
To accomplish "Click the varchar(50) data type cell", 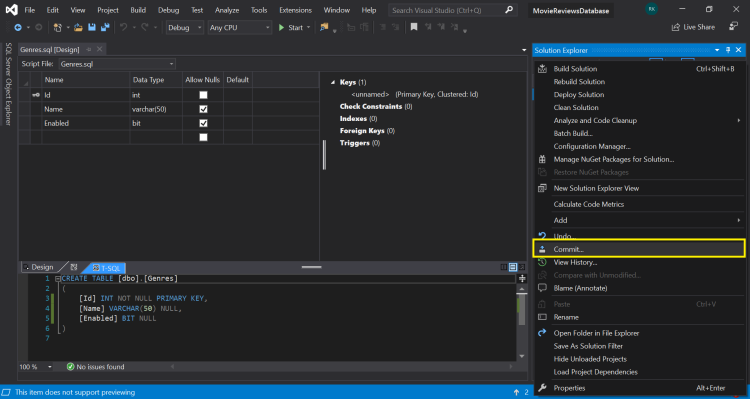I will pyautogui.click(x=156, y=109).
